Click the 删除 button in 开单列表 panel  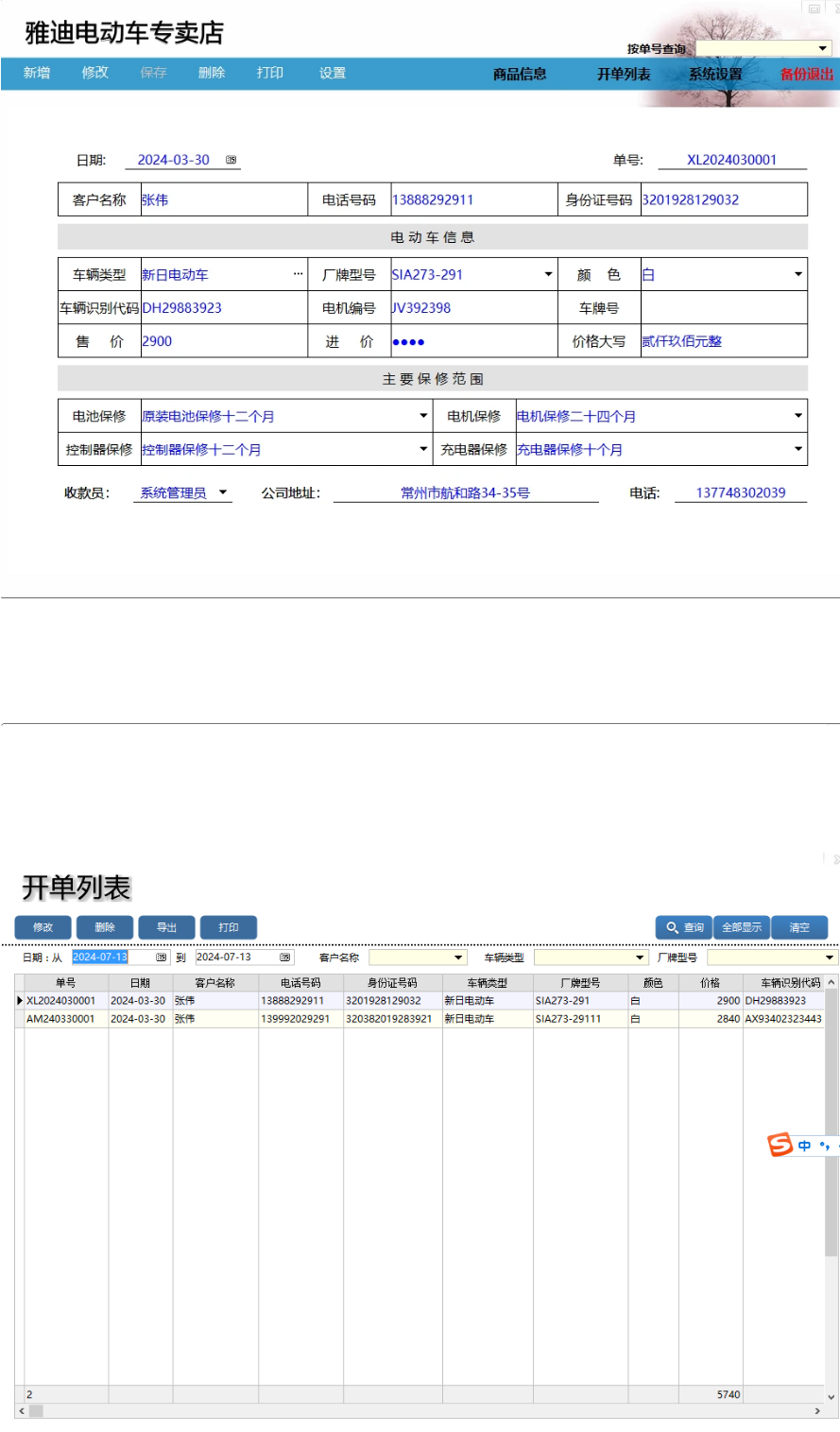(105, 927)
